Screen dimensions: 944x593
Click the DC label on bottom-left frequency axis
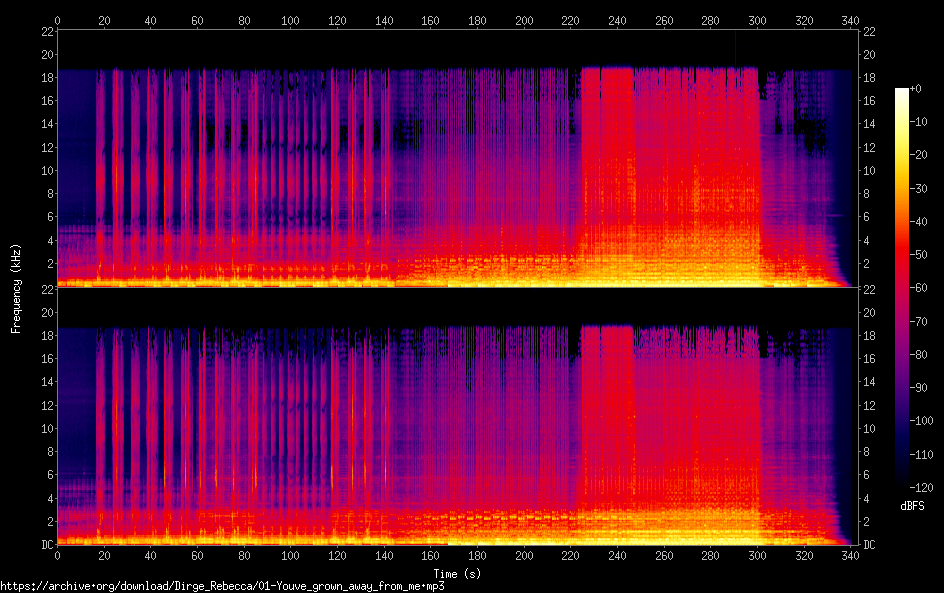pyautogui.click(x=48, y=544)
